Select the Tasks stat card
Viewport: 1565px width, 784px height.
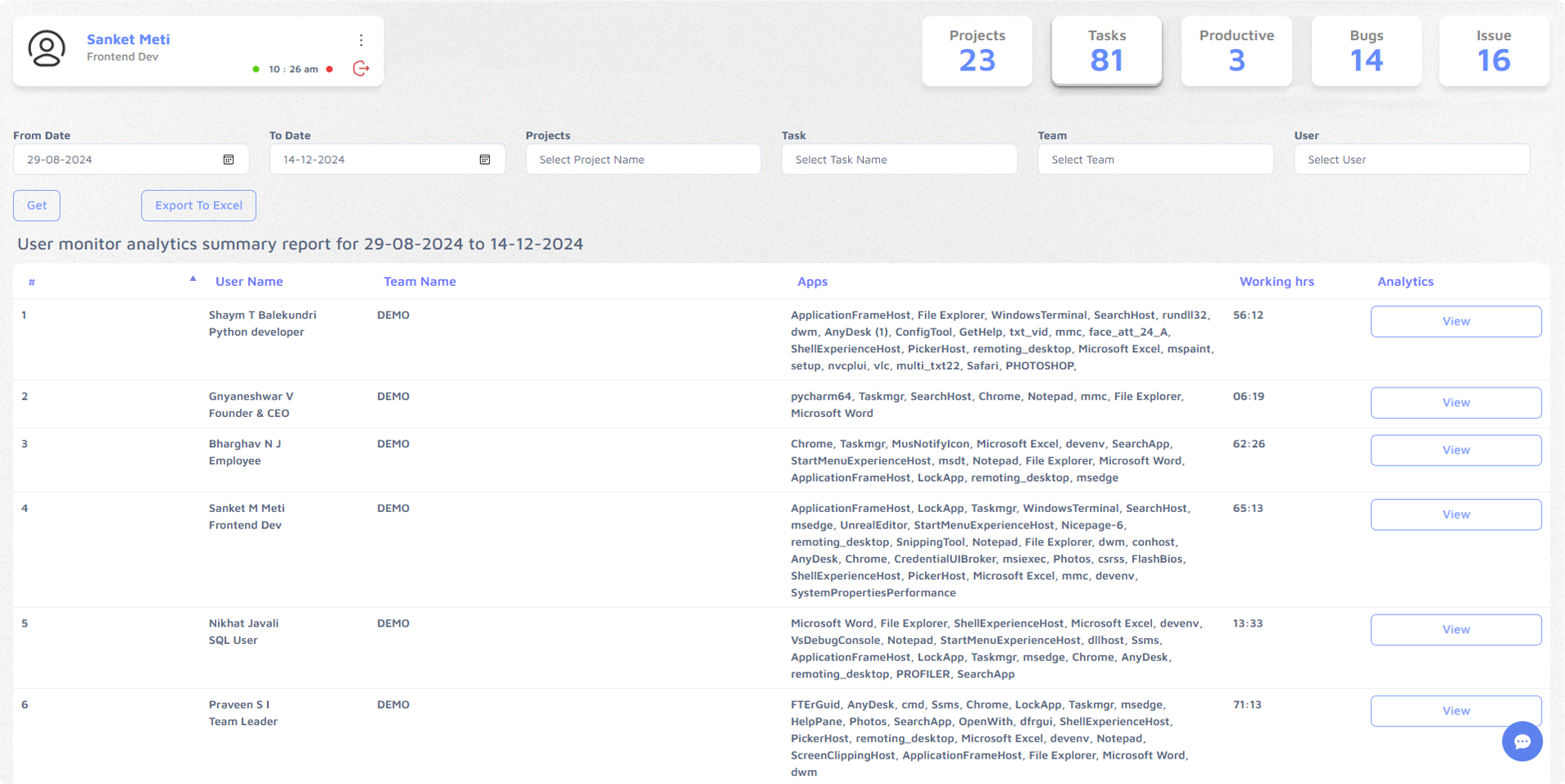(x=1106, y=51)
